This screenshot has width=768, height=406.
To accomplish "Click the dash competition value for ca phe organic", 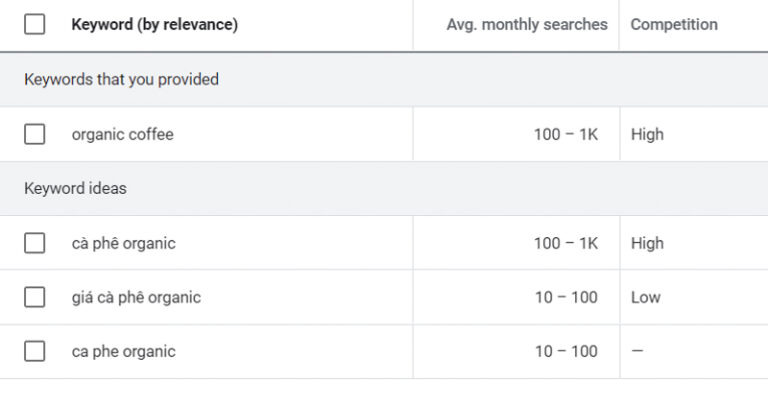I will coord(638,351).
